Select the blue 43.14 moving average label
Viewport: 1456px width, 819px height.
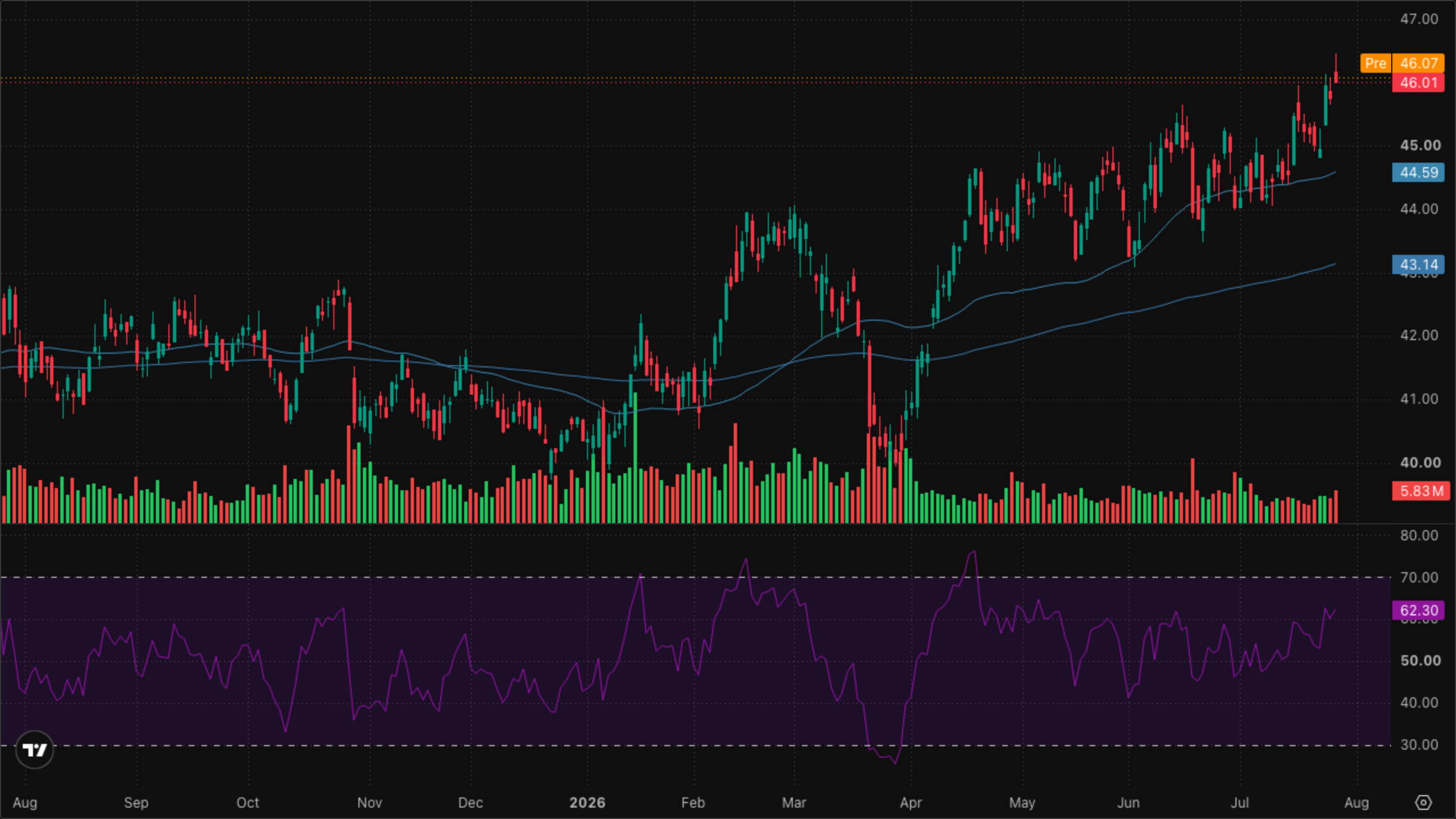[x=1418, y=264]
